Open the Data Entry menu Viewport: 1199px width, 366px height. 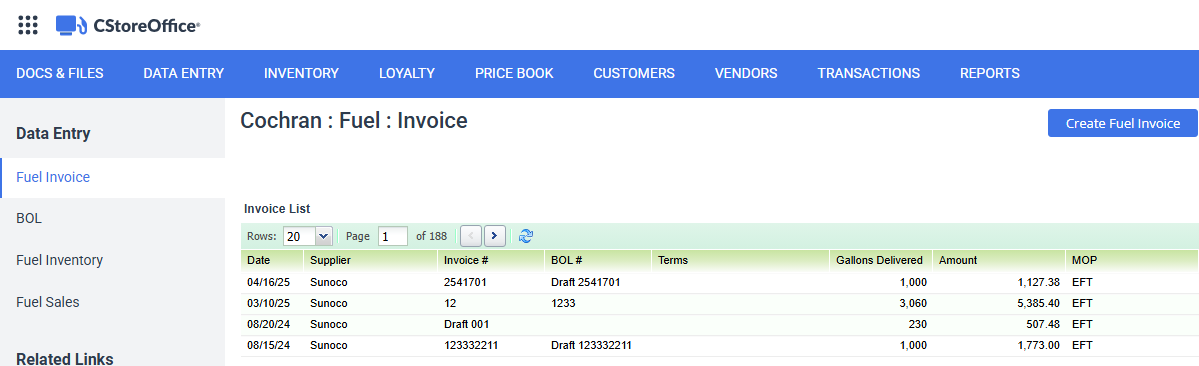tap(184, 73)
